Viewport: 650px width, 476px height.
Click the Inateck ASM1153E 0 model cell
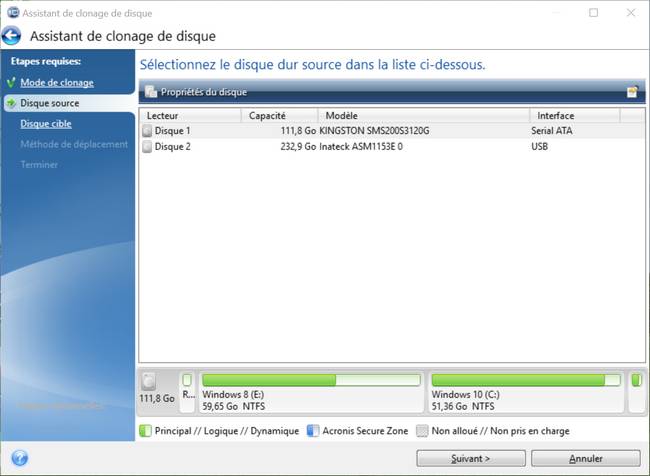coord(361,147)
